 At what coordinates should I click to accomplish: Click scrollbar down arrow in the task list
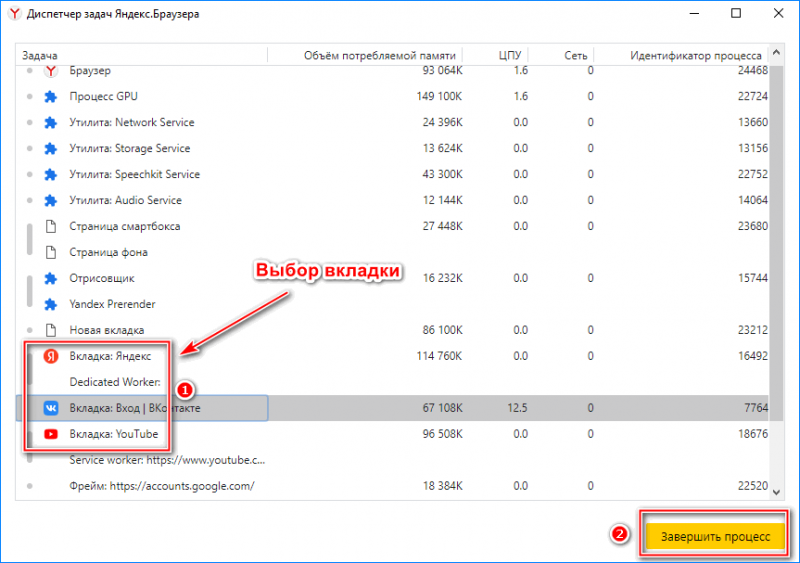tap(776, 492)
